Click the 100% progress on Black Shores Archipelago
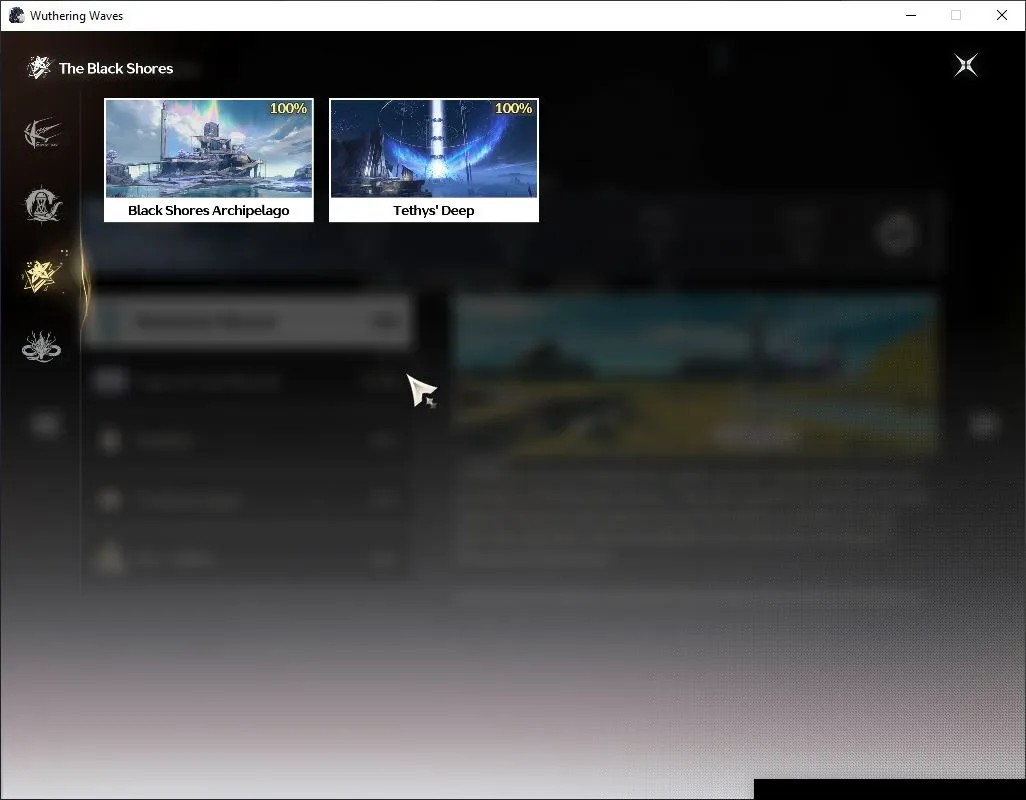Image resolution: width=1026 pixels, height=800 pixels. click(289, 109)
